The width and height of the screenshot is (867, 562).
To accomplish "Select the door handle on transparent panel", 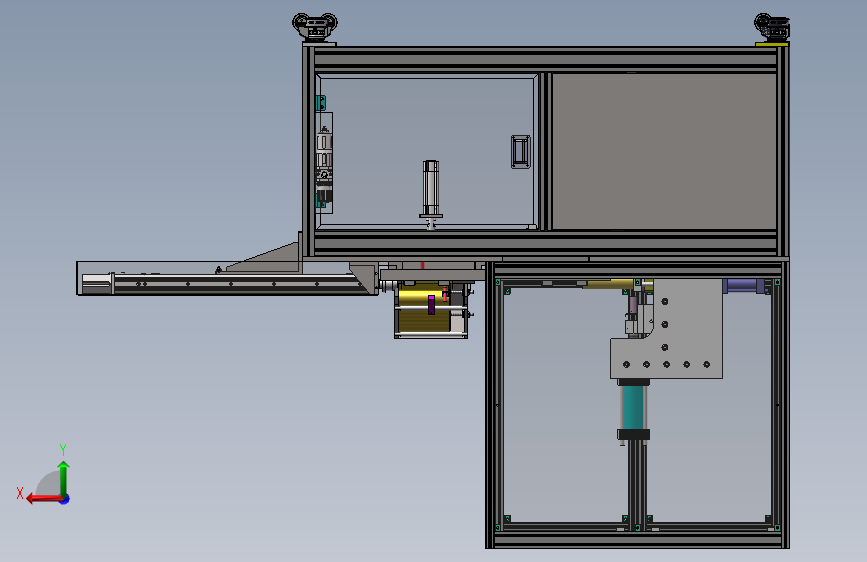I will click(520, 151).
